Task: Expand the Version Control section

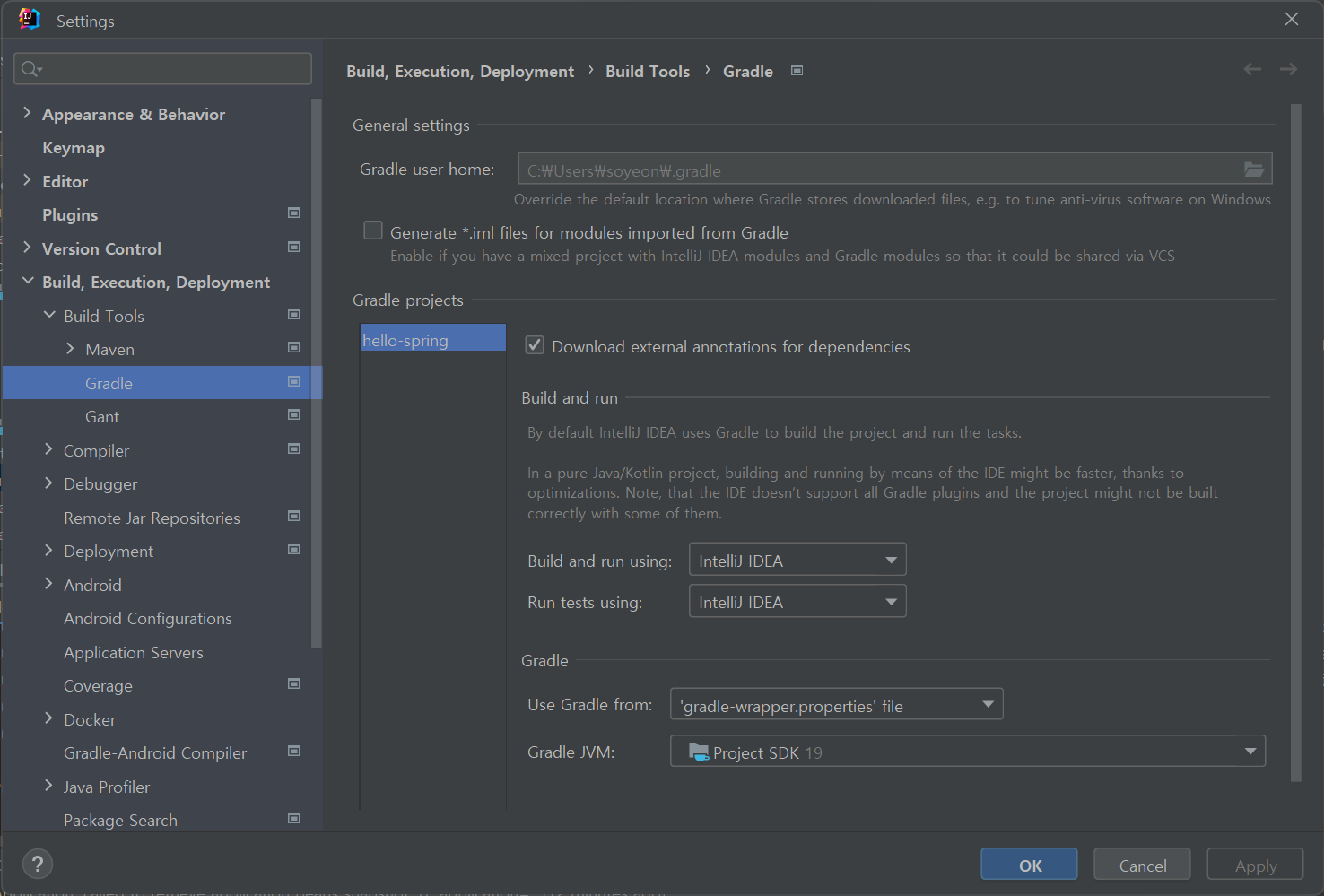Action: point(27,248)
